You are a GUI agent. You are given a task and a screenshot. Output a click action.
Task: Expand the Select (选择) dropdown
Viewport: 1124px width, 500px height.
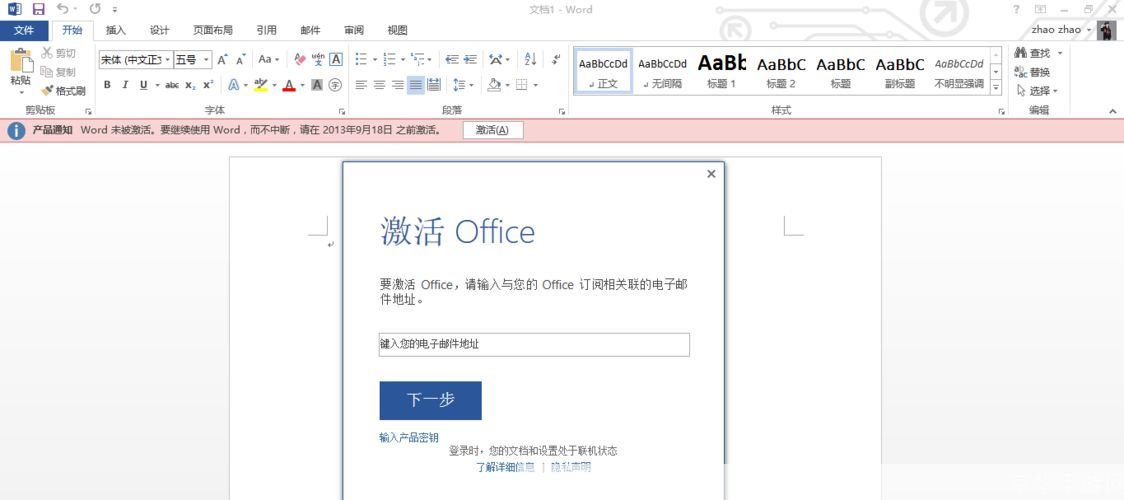[x=1037, y=91]
